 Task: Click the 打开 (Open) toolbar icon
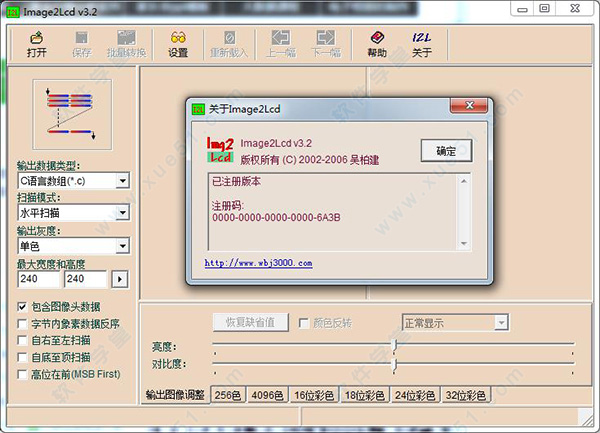pyautogui.click(x=37, y=44)
